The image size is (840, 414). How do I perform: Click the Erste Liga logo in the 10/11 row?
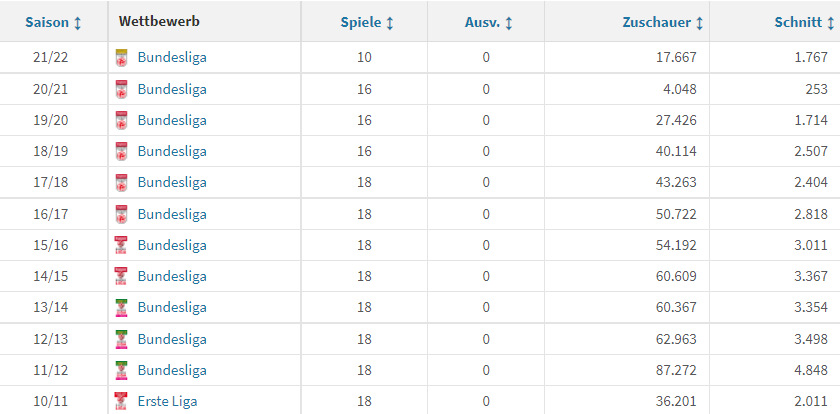tap(121, 401)
